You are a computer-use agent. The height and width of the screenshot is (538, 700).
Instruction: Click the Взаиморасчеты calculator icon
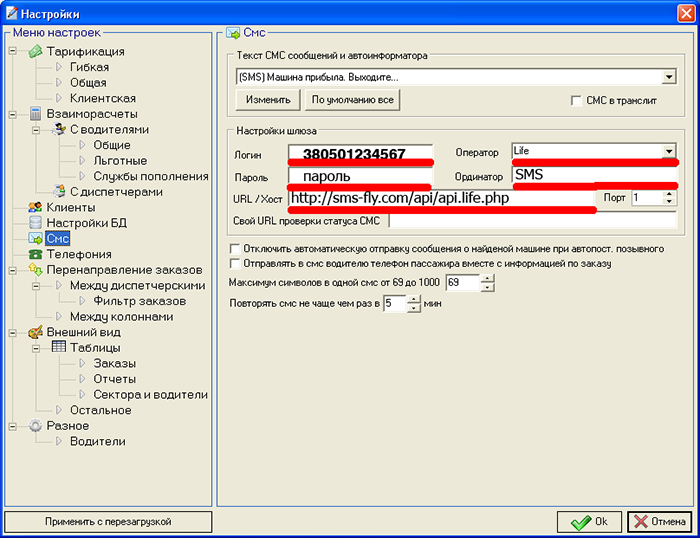(35, 114)
